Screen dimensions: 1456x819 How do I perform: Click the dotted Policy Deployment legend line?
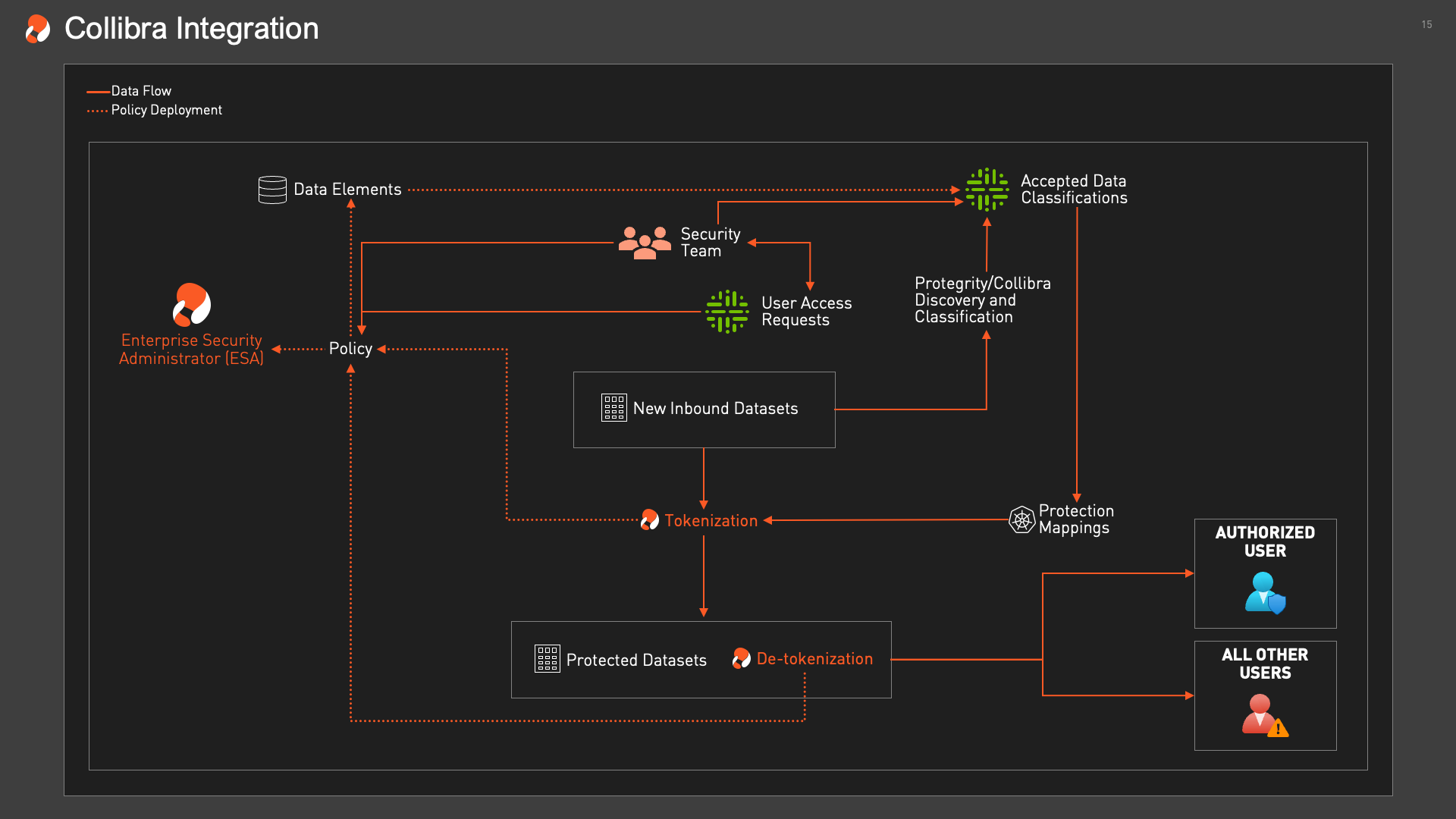[x=98, y=111]
